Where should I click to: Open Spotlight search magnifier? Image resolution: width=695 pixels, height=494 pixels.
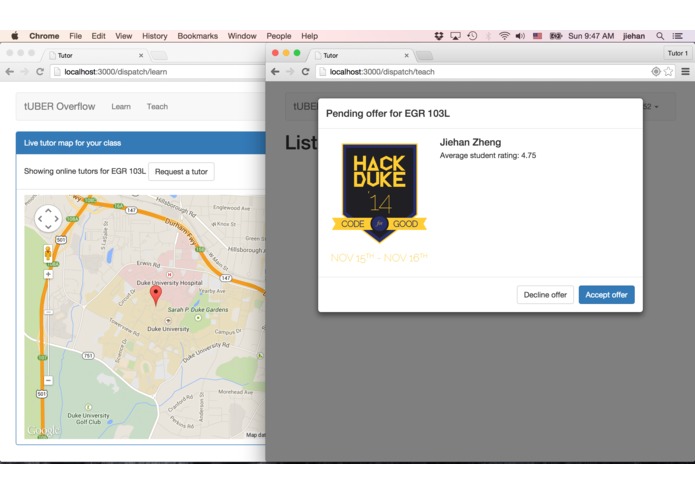pyautogui.click(x=660, y=36)
